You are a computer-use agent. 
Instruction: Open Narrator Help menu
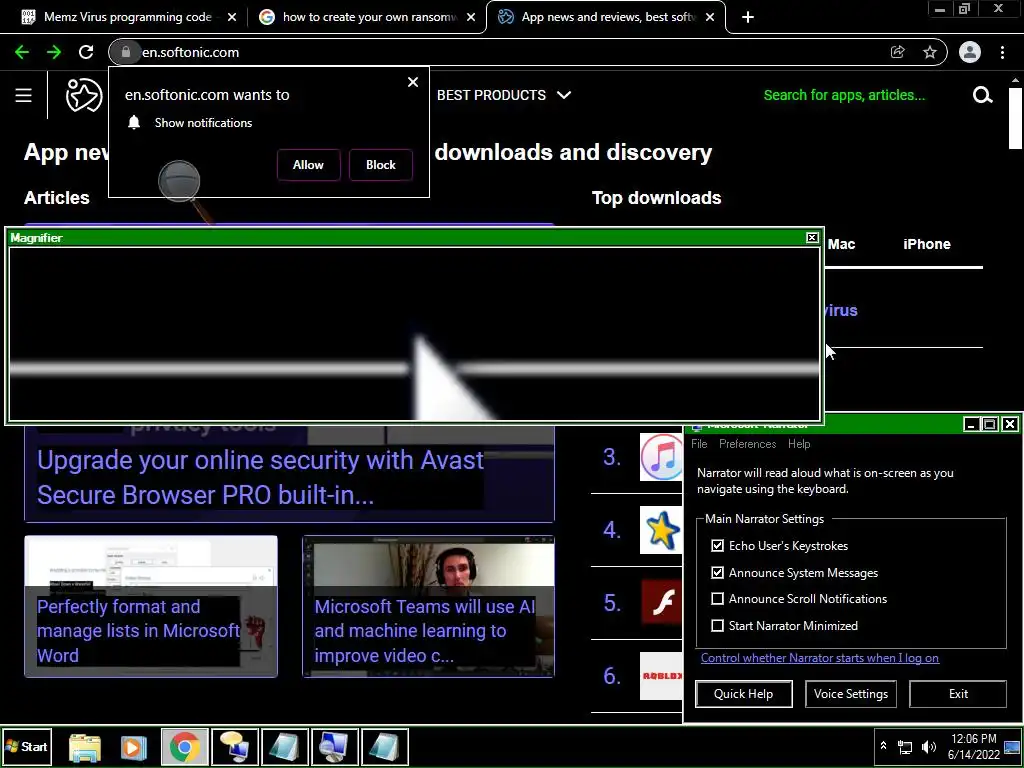tap(799, 444)
